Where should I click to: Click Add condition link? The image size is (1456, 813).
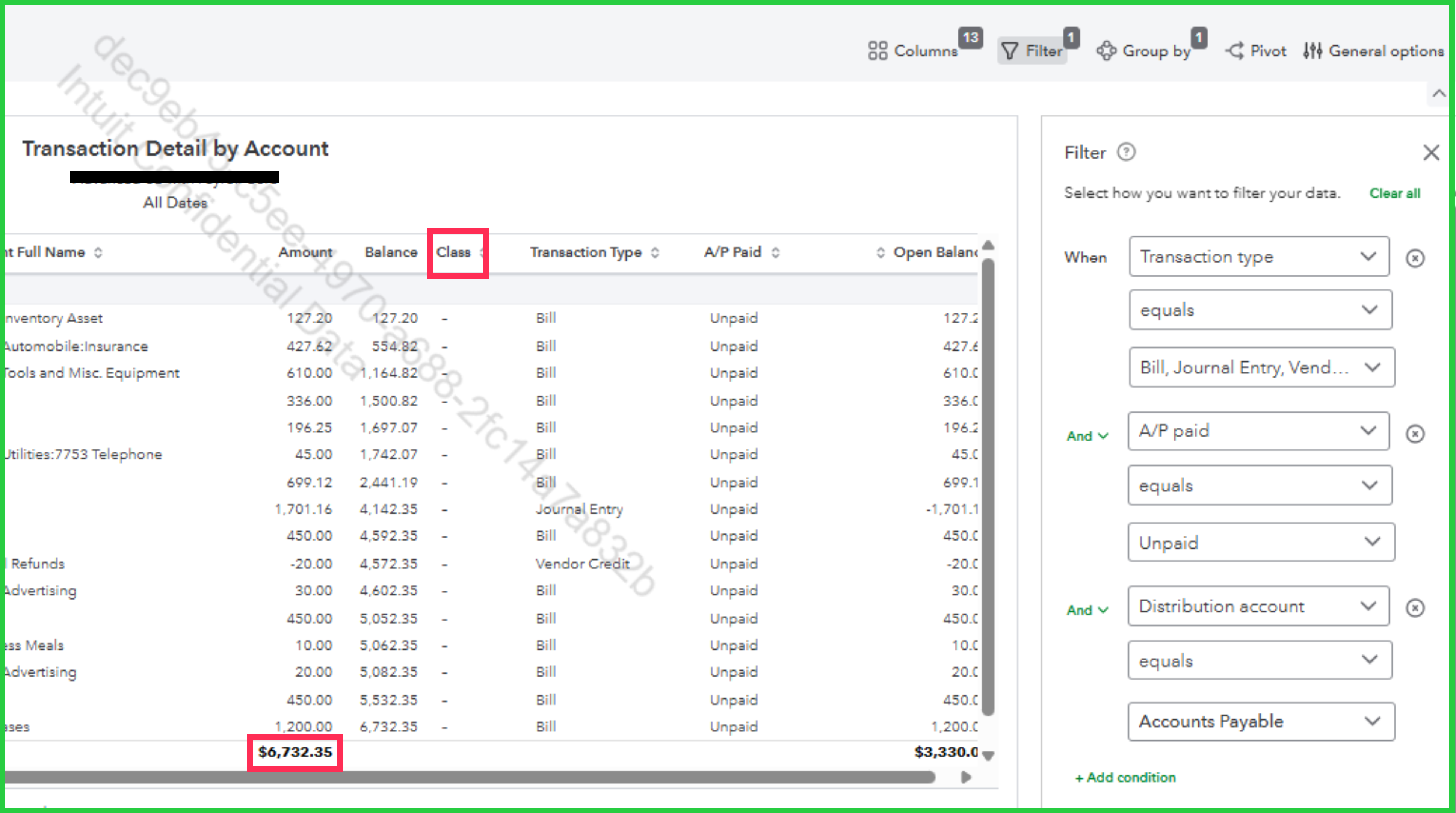point(1125,777)
